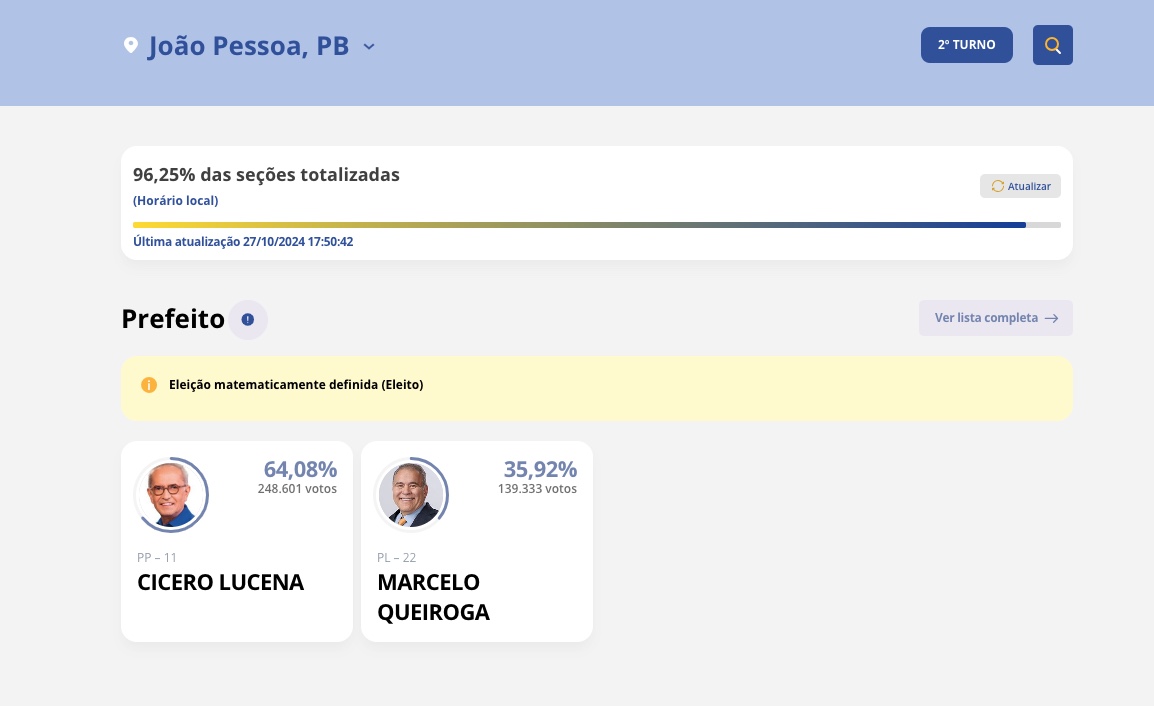Click the vote totalization progress bar

(596, 225)
